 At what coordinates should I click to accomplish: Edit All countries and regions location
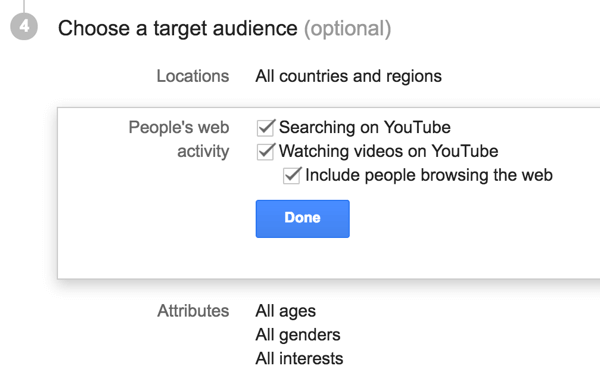(348, 76)
